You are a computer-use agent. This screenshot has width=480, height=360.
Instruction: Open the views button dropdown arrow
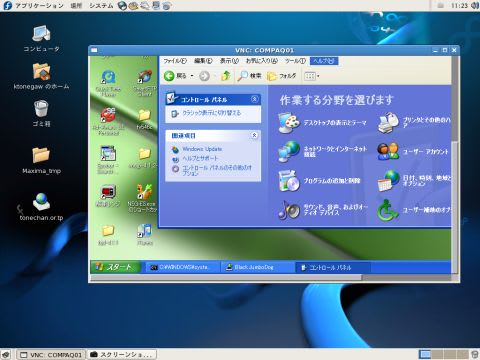point(318,76)
